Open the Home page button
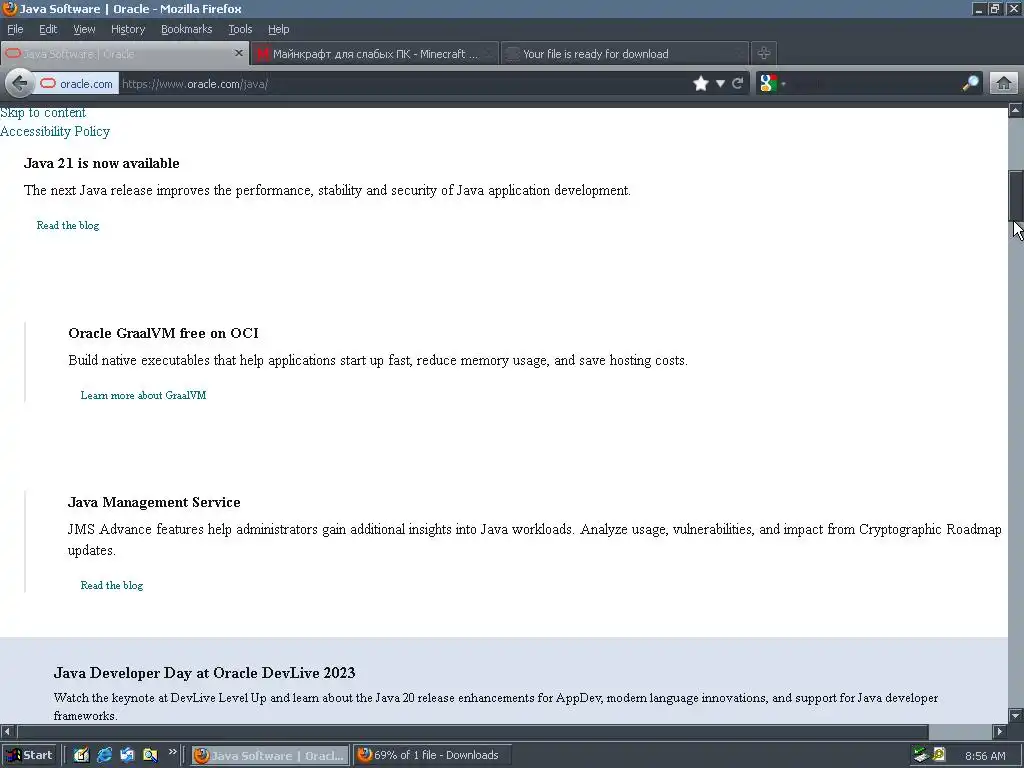1024x768 pixels. coord(1004,84)
